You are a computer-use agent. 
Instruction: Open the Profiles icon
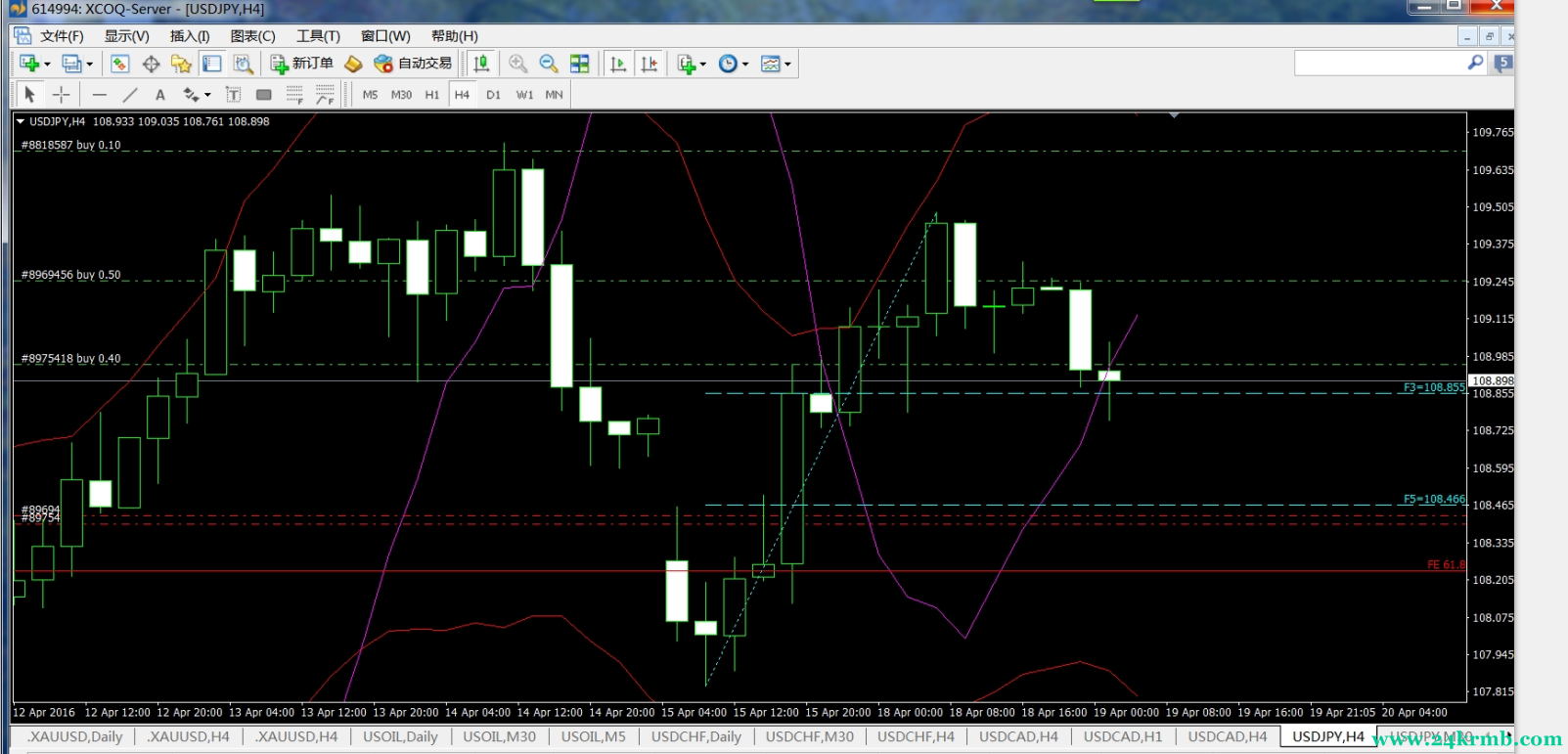pos(72,64)
